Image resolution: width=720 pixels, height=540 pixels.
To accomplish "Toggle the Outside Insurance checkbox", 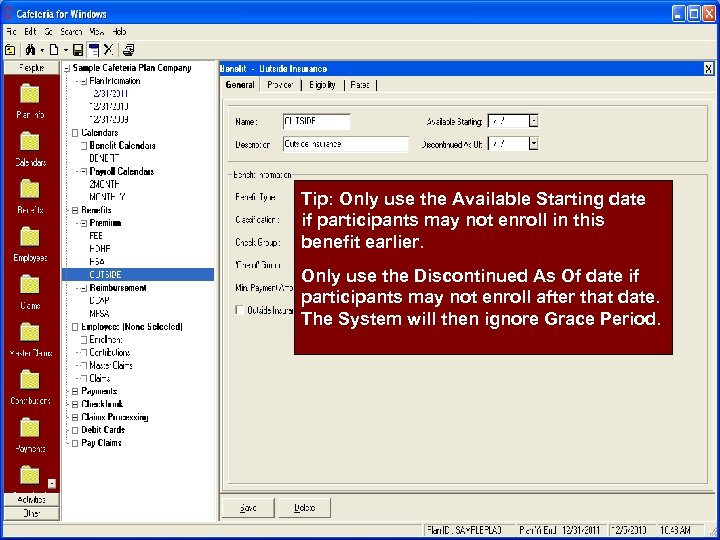I will pyautogui.click(x=239, y=310).
